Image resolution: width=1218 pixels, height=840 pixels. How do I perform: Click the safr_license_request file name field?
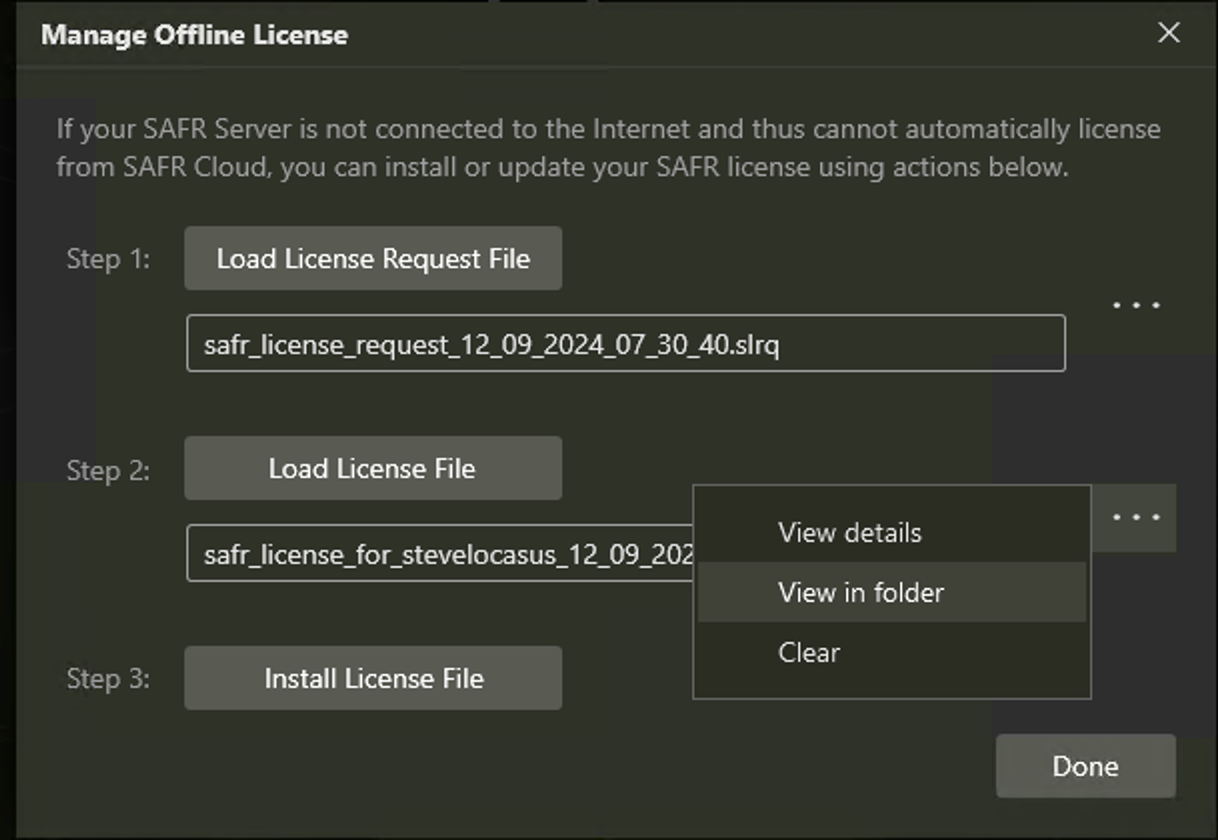tap(625, 344)
